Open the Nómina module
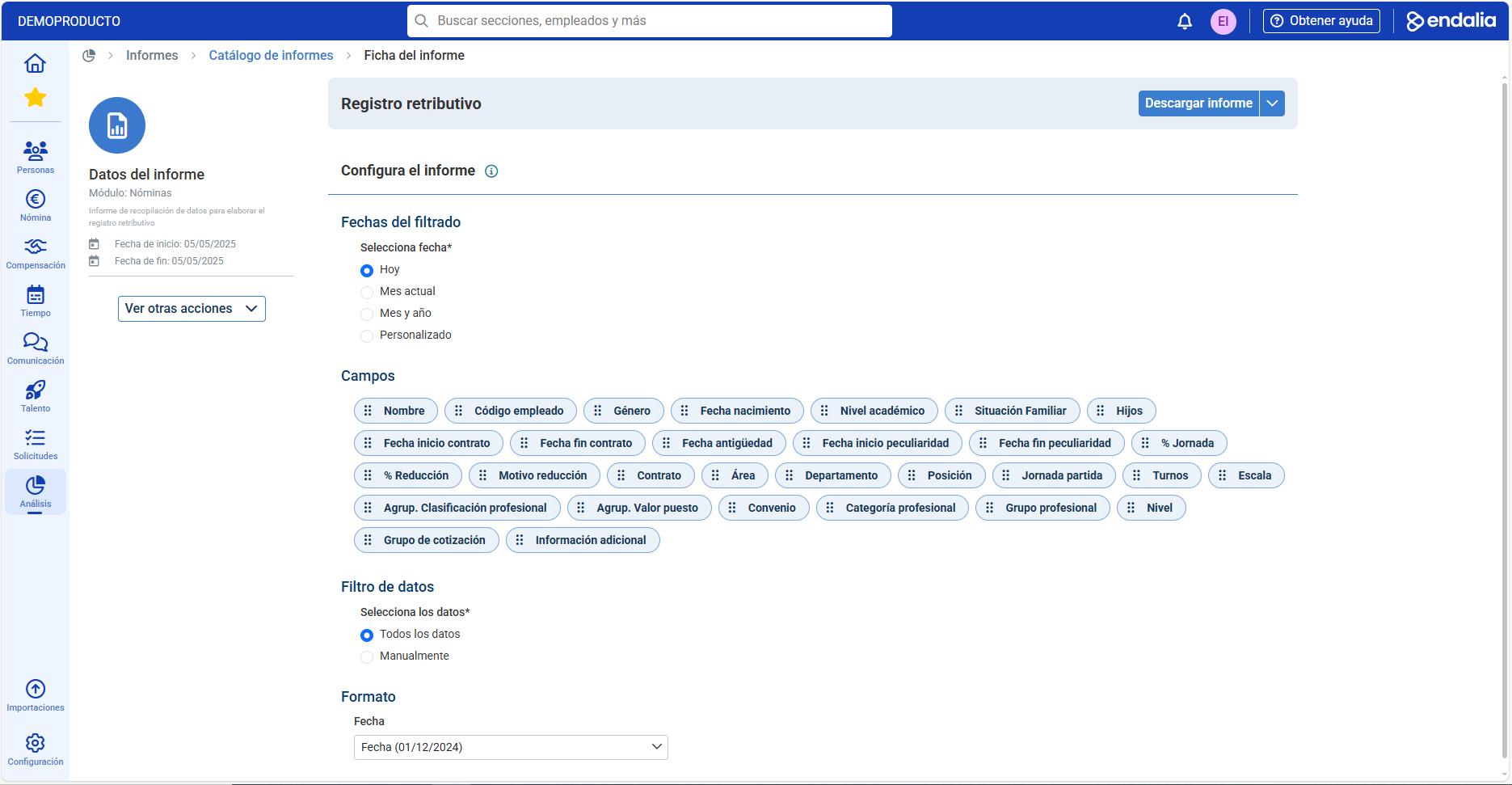This screenshot has width=1512, height=785. click(x=36, y=205)
